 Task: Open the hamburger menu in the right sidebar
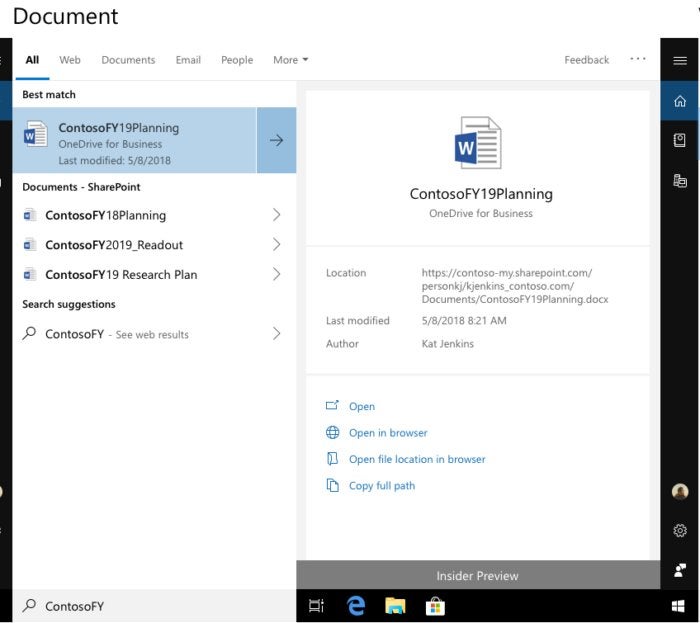coord(679,60)
